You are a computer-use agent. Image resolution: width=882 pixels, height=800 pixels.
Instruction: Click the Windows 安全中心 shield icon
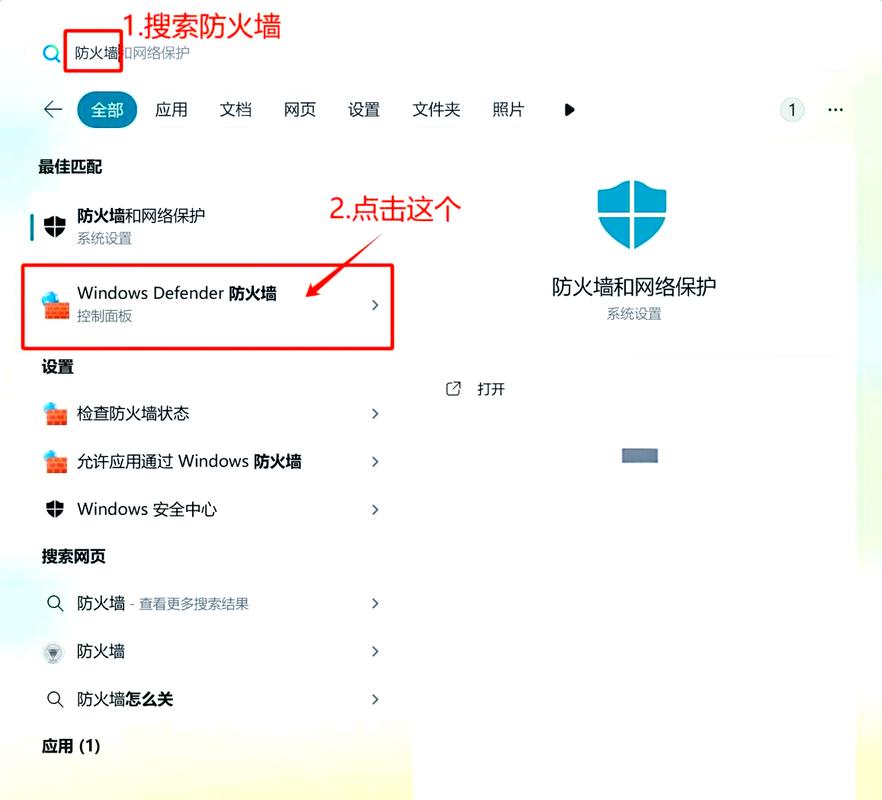[x=55, y=509]
